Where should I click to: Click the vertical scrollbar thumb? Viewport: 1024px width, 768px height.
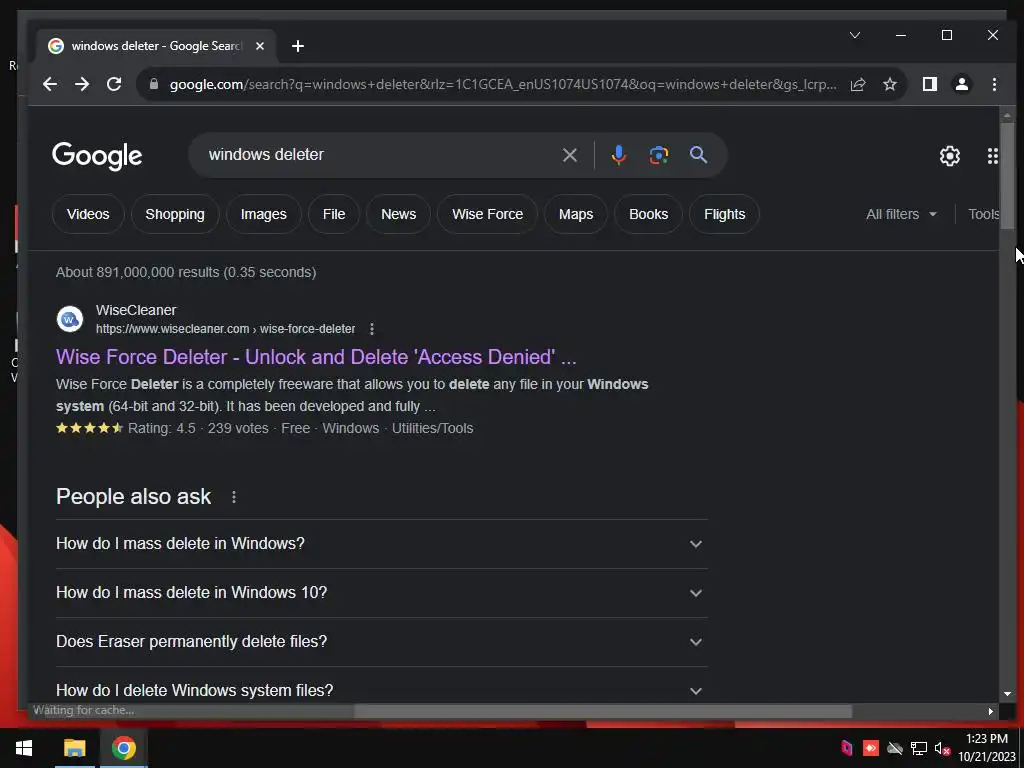1007,176
